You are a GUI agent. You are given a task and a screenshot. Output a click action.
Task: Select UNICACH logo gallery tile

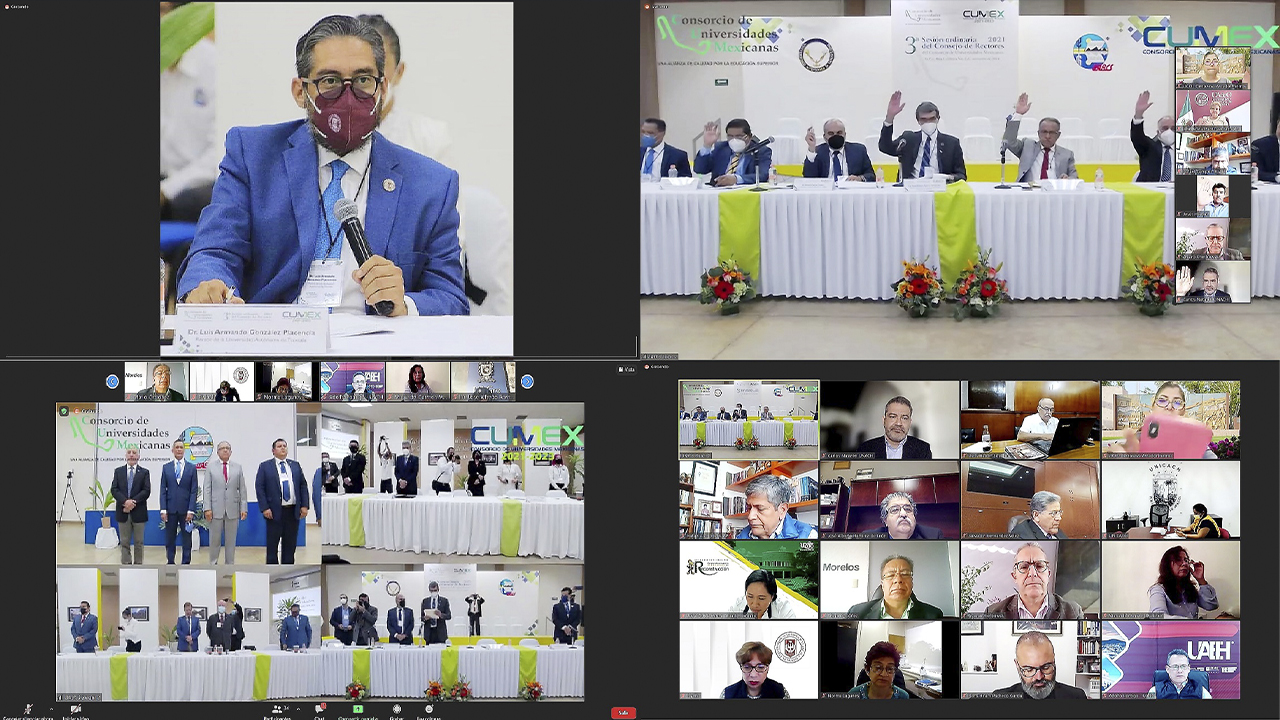(1171, 500)
